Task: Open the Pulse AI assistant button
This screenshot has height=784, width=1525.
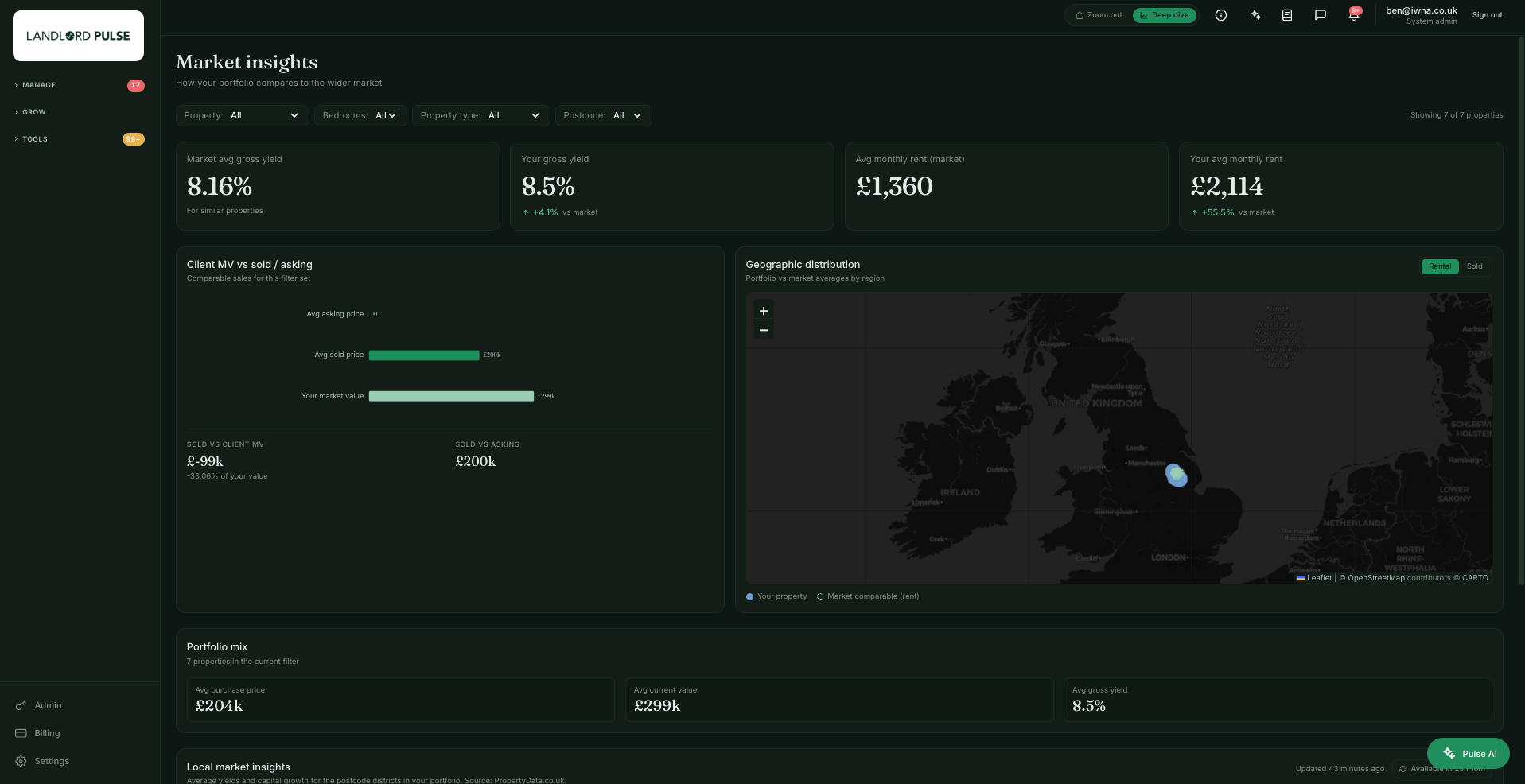Action: click(x=1469, y=753)
